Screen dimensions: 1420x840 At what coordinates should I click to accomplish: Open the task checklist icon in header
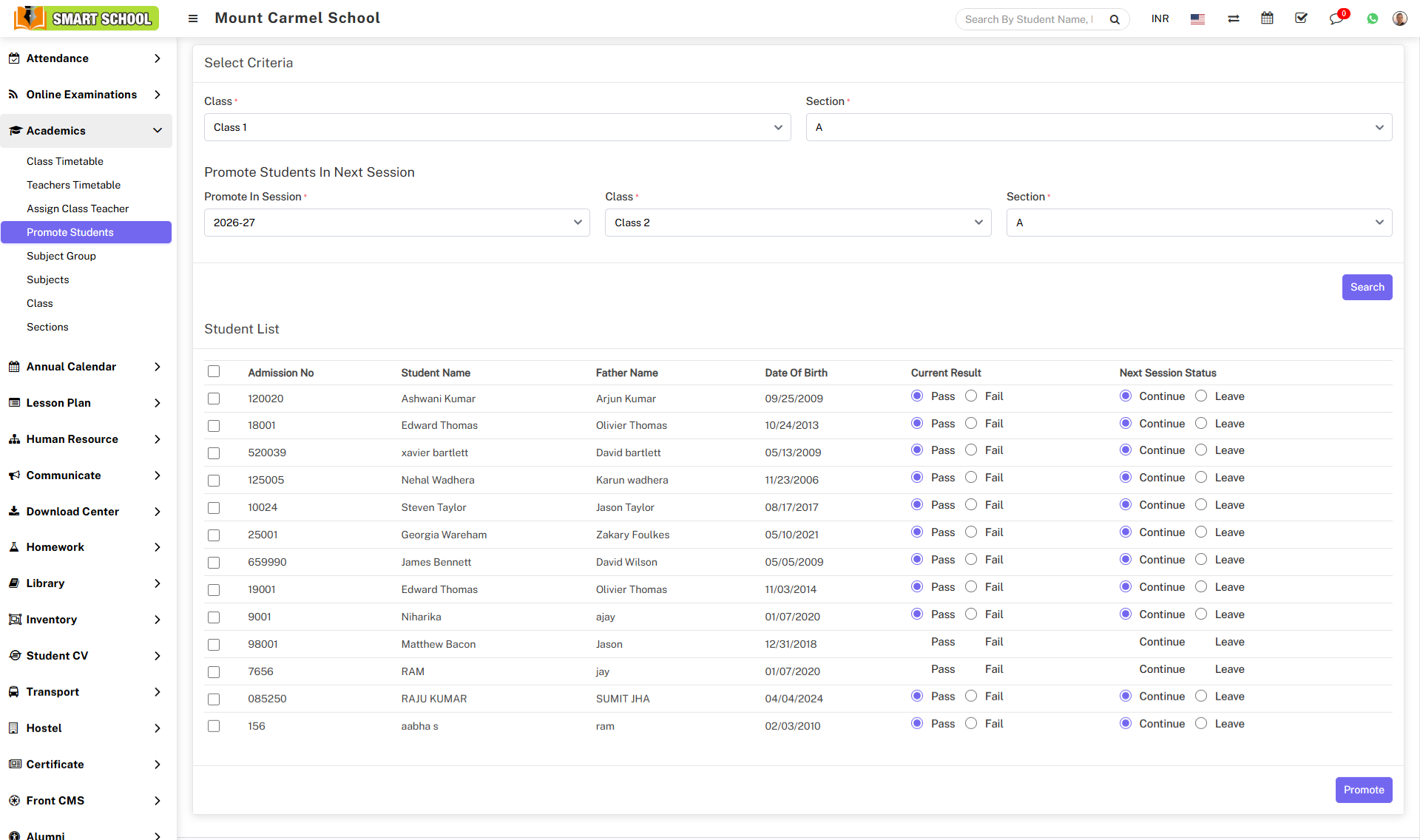click(1301, 18)
